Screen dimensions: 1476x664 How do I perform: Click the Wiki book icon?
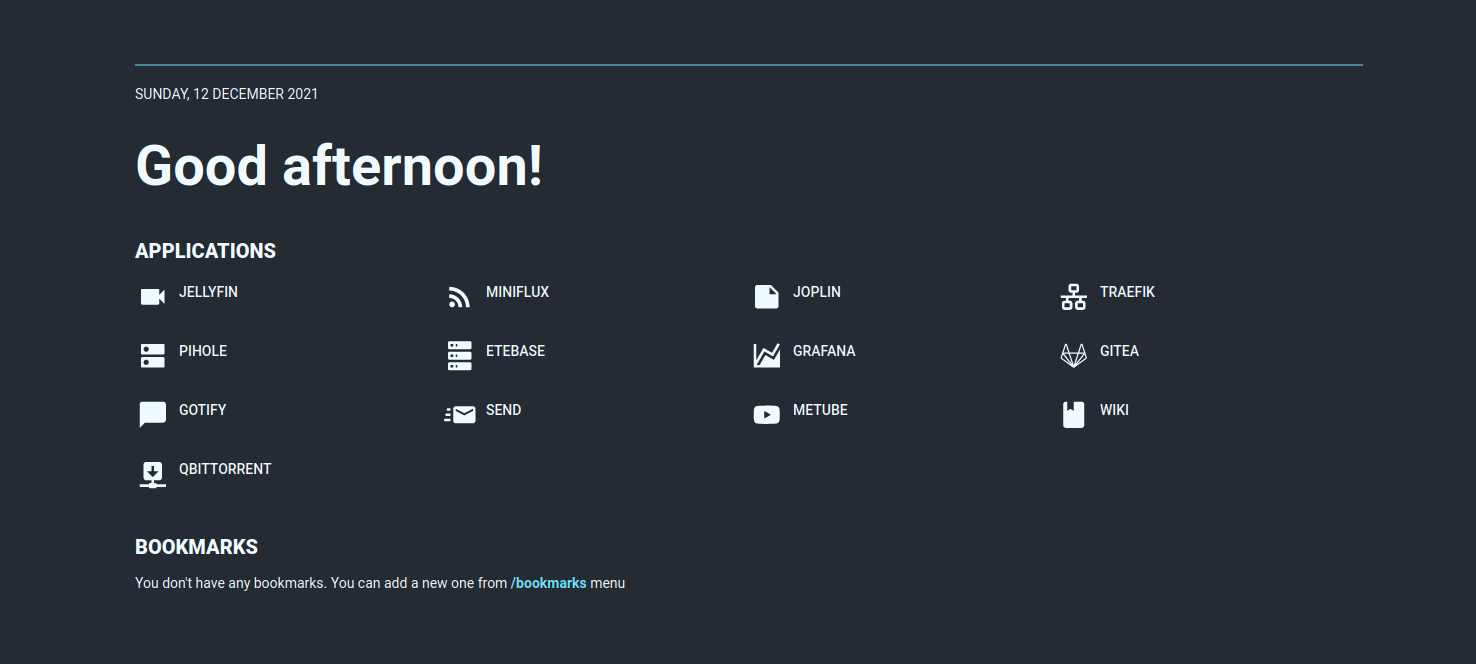(1073, 415)
